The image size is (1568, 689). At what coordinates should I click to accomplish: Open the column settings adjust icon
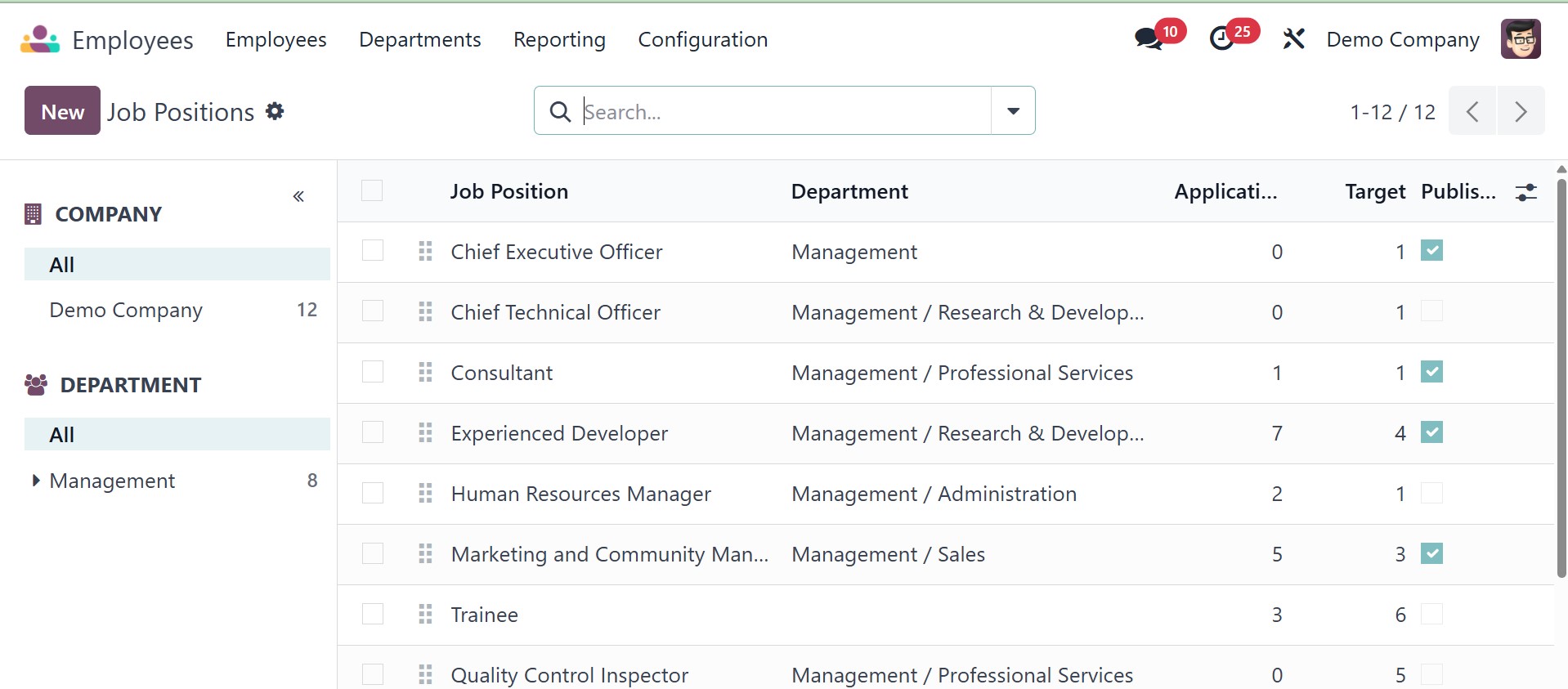[x=1525, y=192]
